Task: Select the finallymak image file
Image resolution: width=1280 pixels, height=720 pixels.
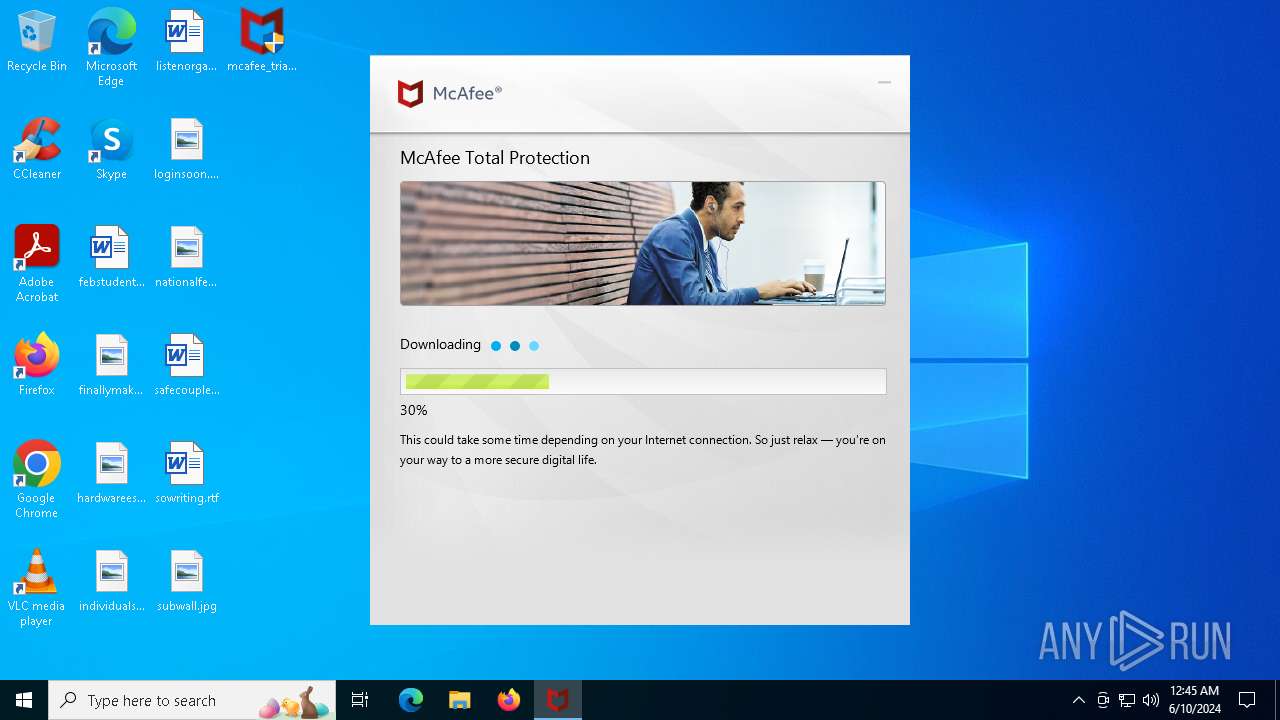Action: pos(111,365)
